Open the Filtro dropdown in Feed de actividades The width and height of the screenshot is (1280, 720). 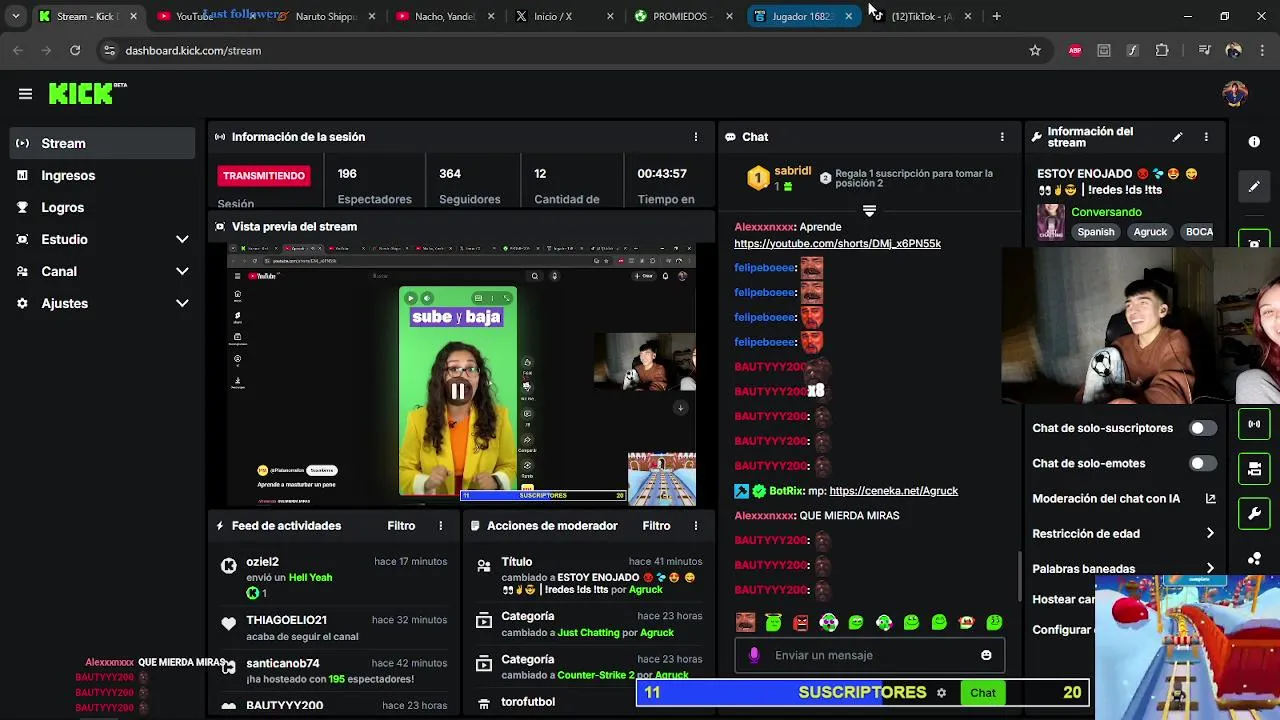[x=401, y=526]
